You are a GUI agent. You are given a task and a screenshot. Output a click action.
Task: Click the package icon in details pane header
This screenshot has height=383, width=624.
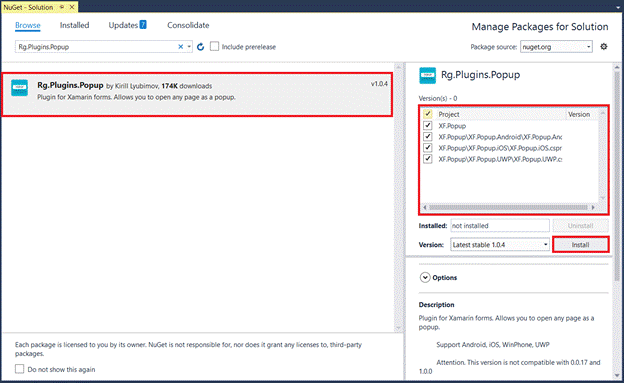427,76
